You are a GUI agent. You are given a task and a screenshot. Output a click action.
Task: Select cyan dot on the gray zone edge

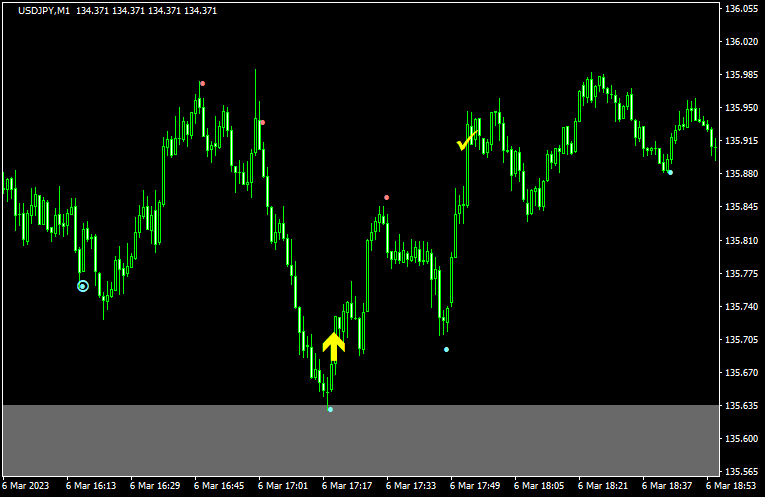330,409
